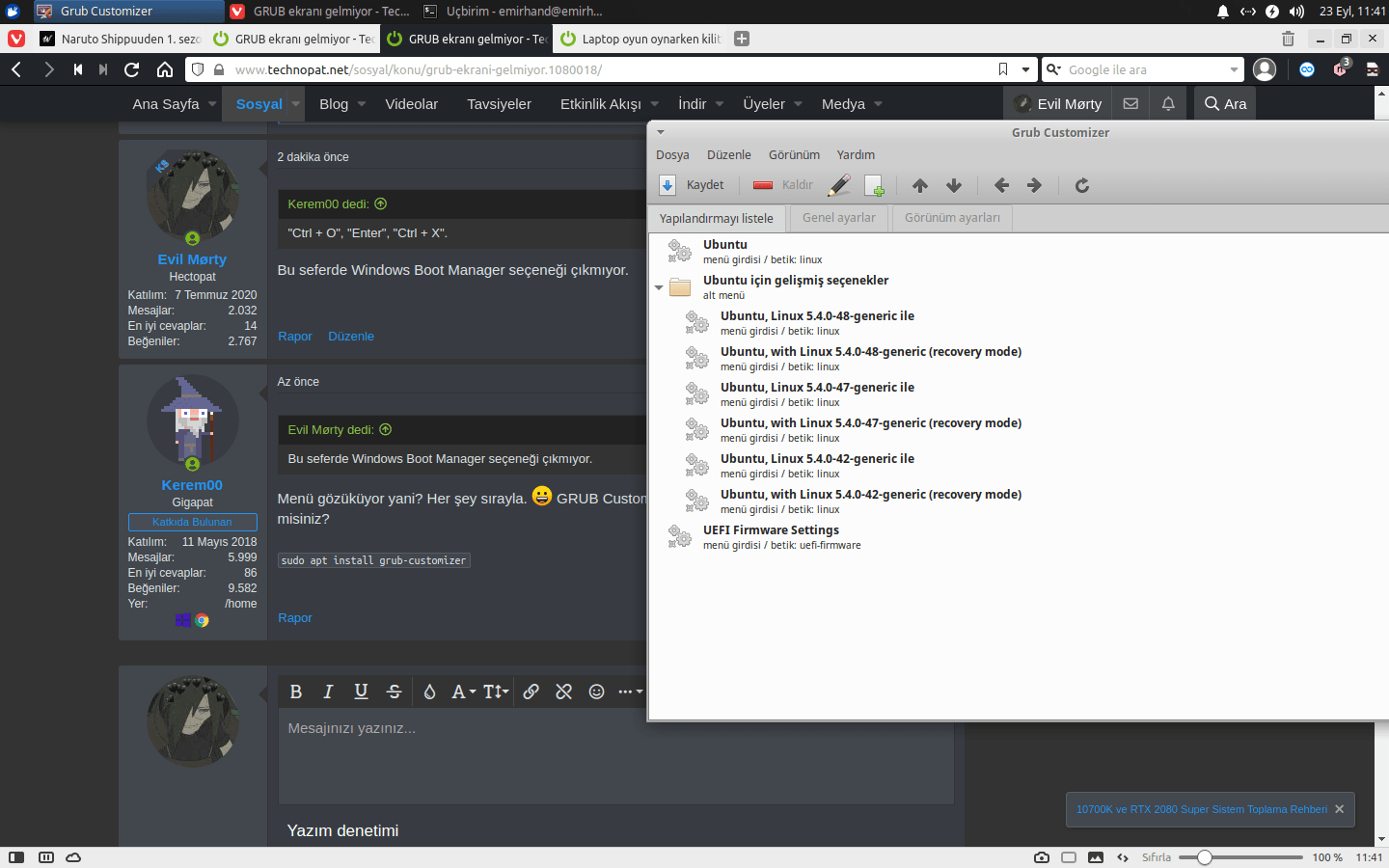
Task: Expand the Etkinlik Akışı dropdown arrow
Action: click(x=655, y=103)
